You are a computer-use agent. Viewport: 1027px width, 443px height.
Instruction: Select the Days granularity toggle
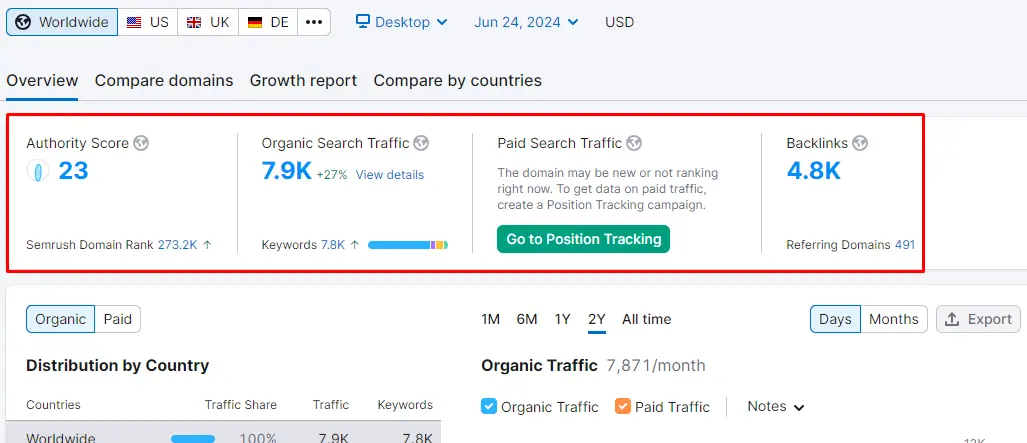pos(835,319)
